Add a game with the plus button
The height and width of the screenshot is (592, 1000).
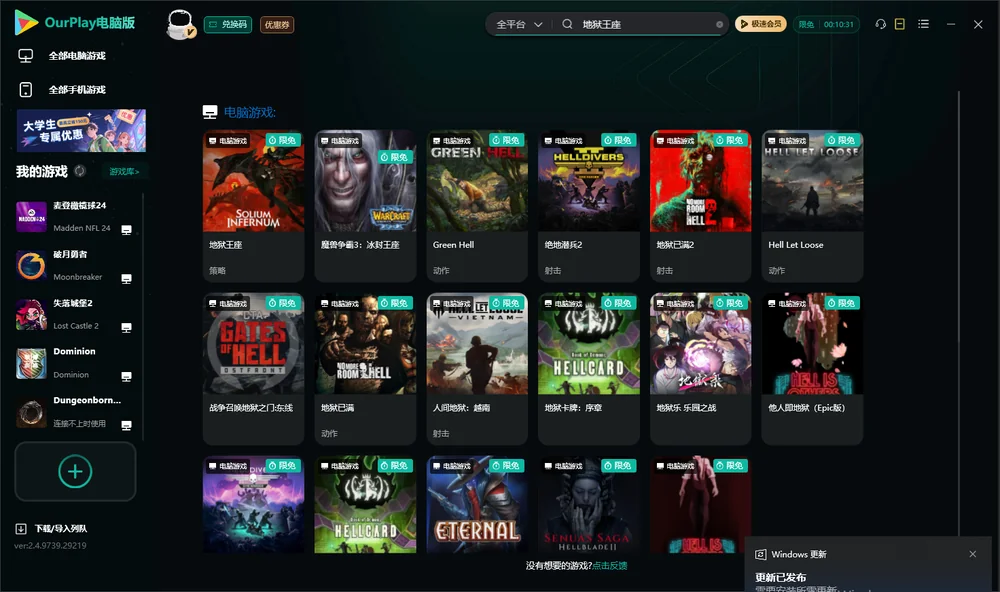[75, 471]
